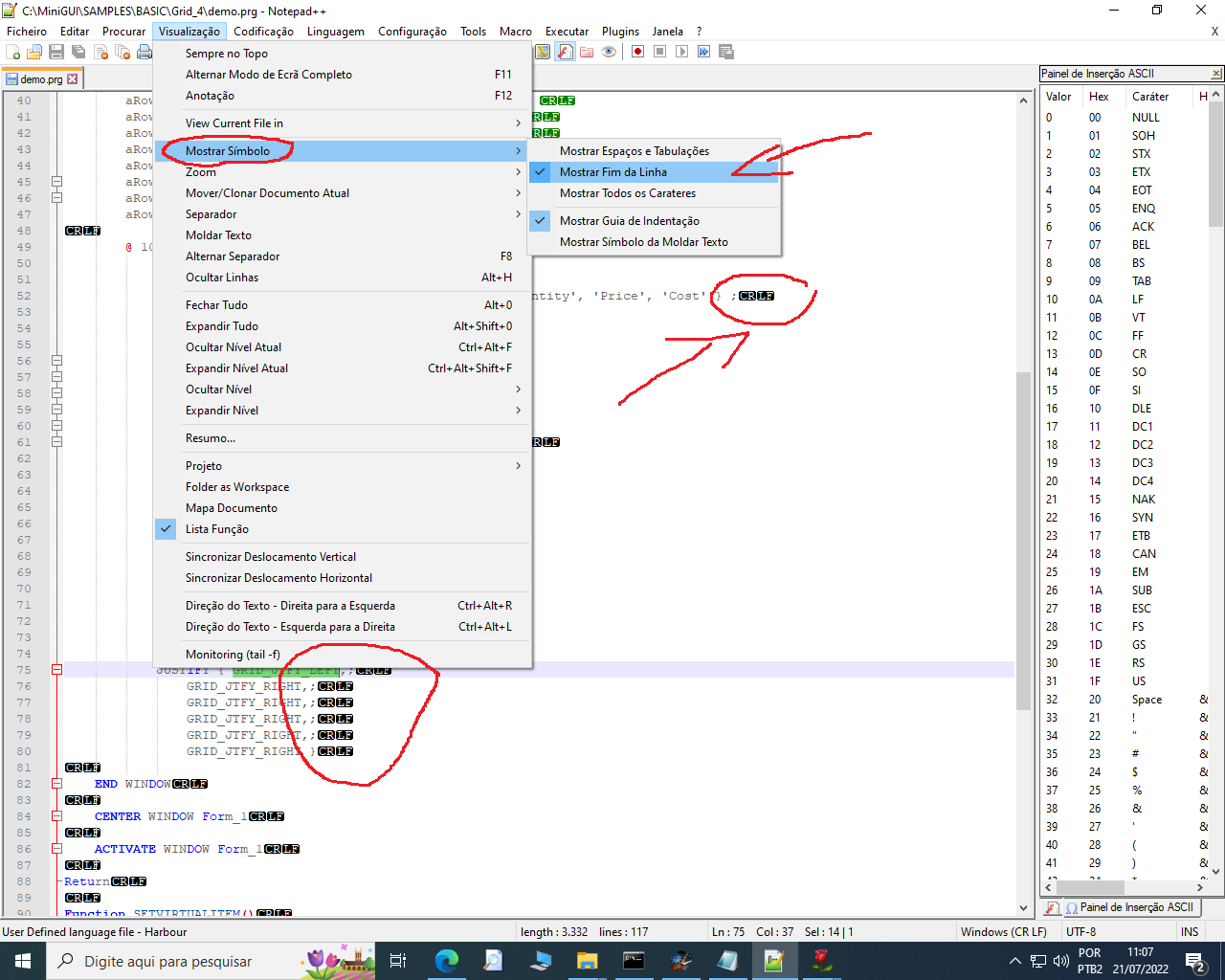Image resolution: width=1225 pixels, height=980 pixels.
Task: Open the Plugins menu
Action: coord(620,32)
